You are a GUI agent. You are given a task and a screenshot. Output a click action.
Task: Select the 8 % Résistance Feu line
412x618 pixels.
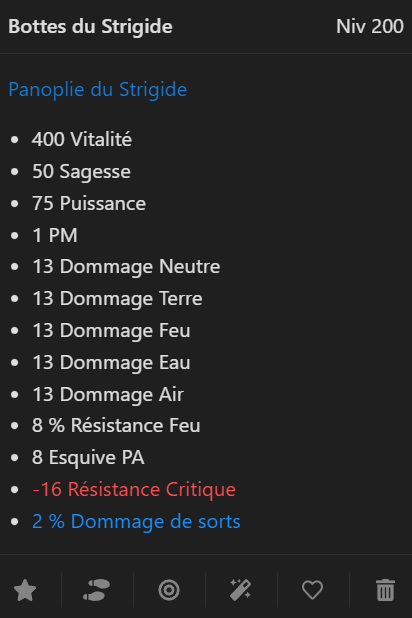tap(116, 426)
